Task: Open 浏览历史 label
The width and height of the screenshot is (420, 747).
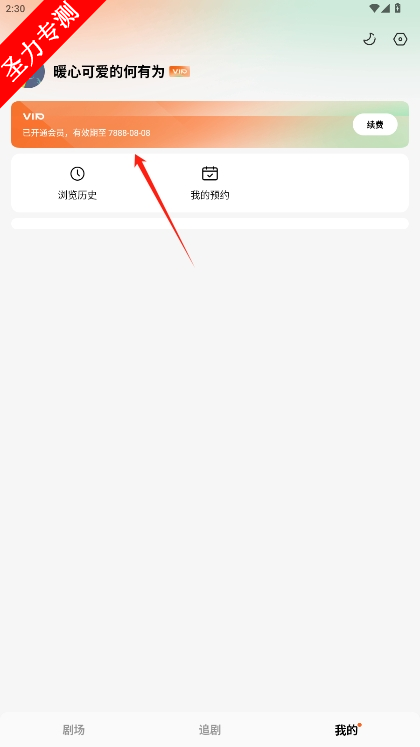Action: pos(77,195)
